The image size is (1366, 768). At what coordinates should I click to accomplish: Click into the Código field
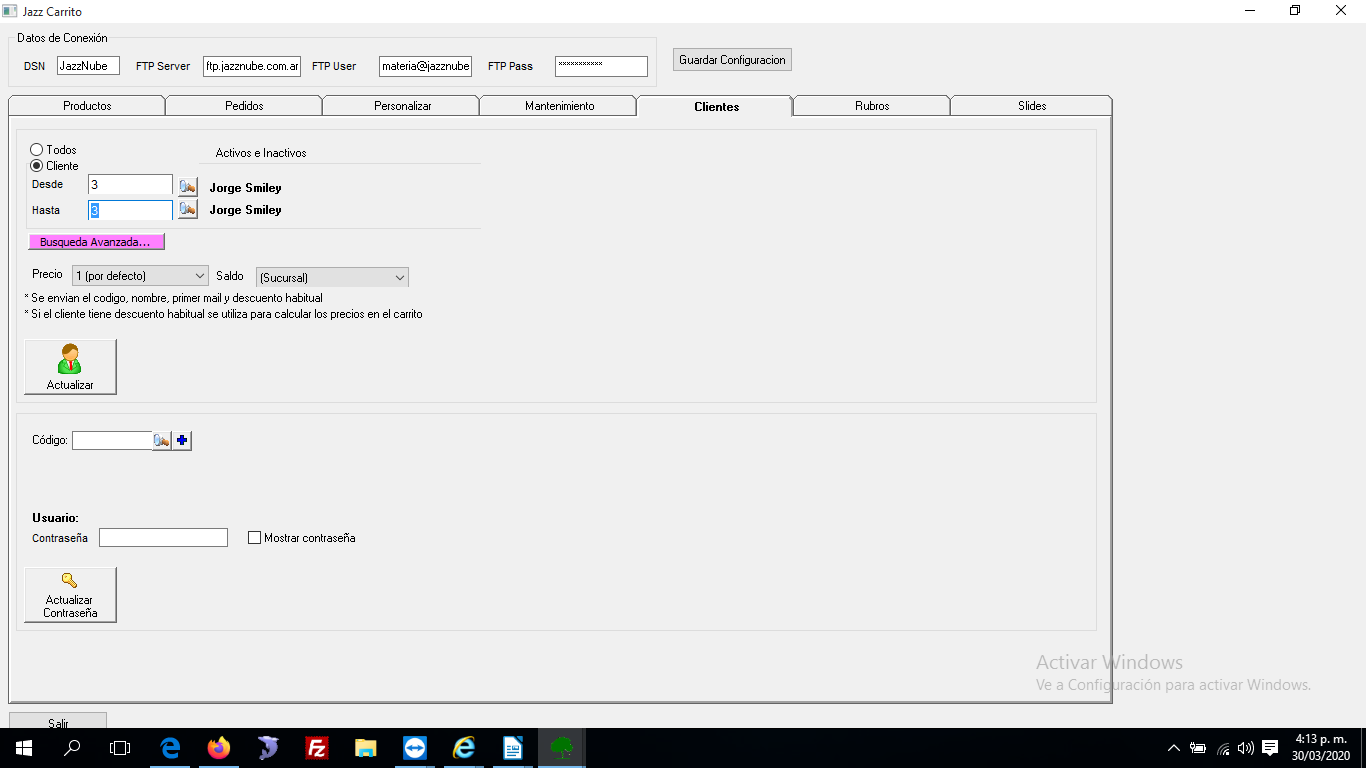112,440
